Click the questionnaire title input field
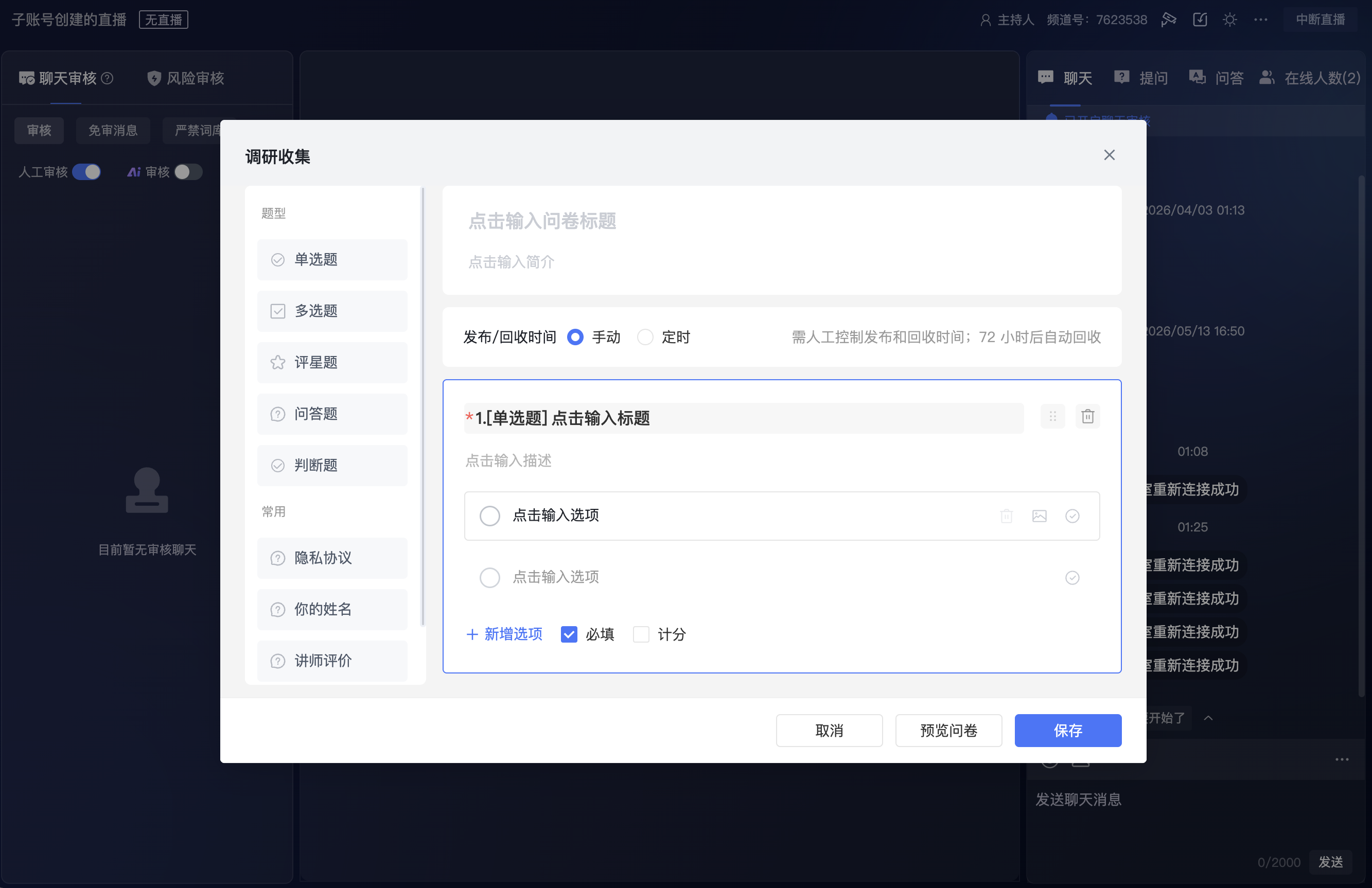 781,221
